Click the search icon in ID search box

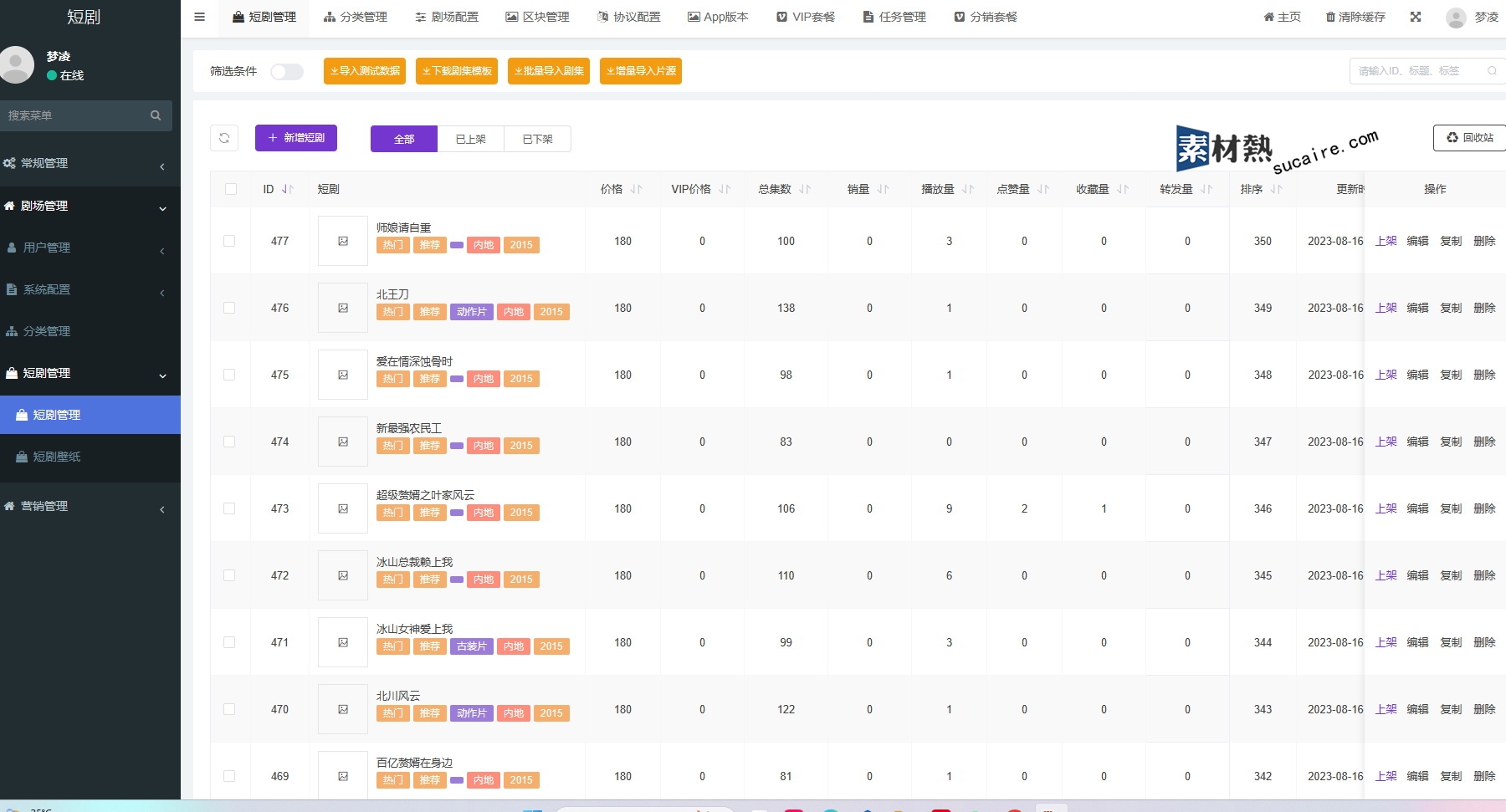pos(1492,71)
